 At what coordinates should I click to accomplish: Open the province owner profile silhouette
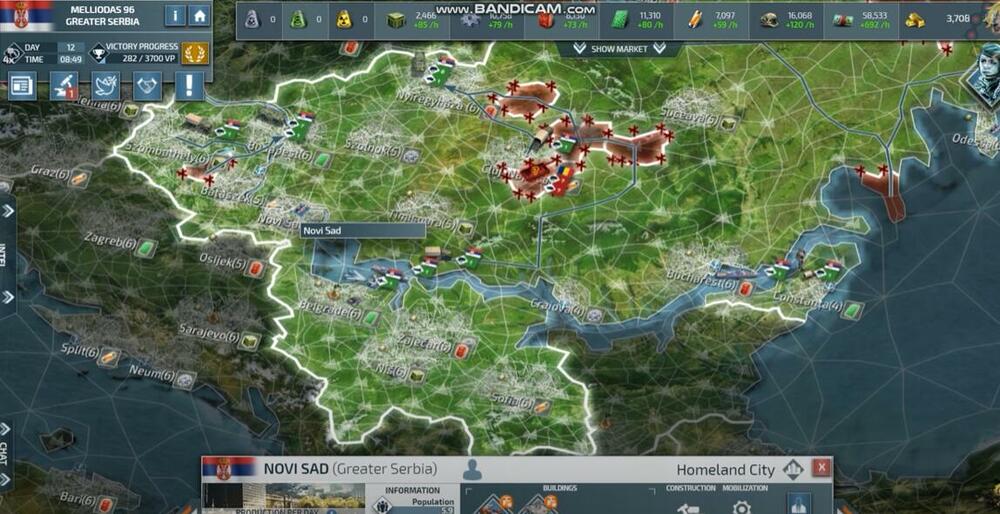click(x=472, y=469)
